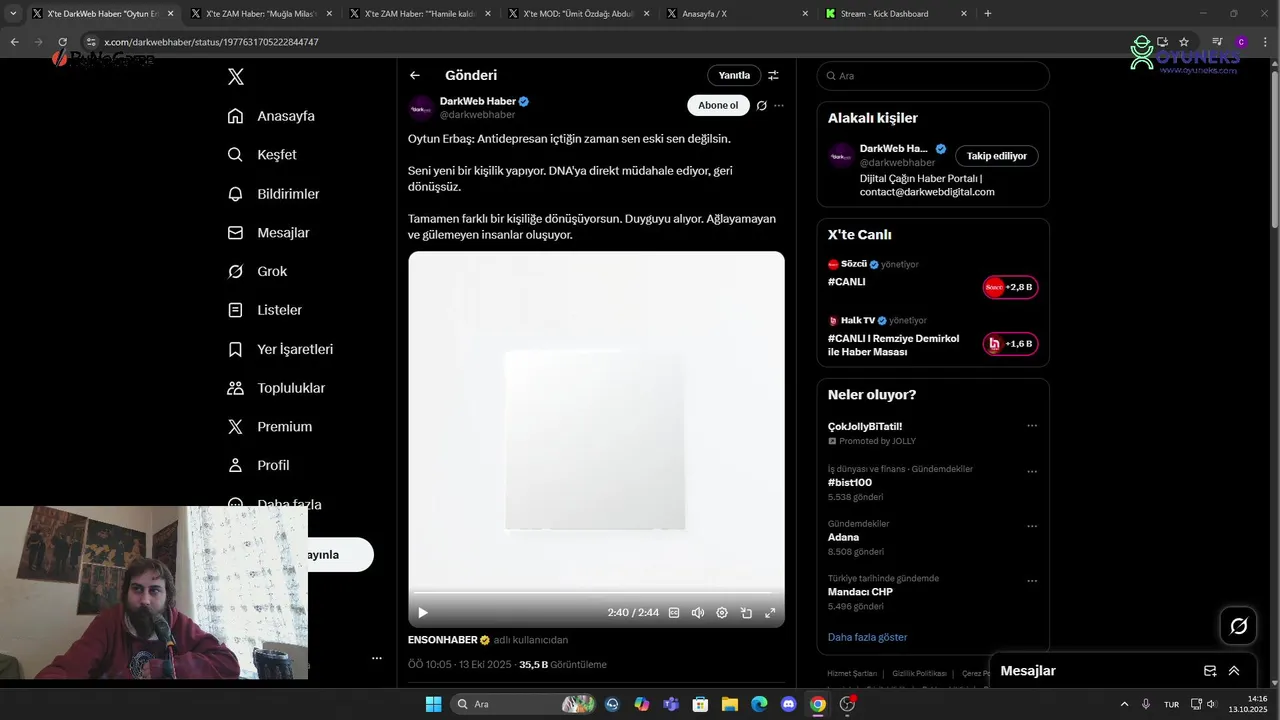Click the Takip ediliyor button
The height and width of the screenshot is (720, 1280).
pyautogui.click(x=997, y=156)
